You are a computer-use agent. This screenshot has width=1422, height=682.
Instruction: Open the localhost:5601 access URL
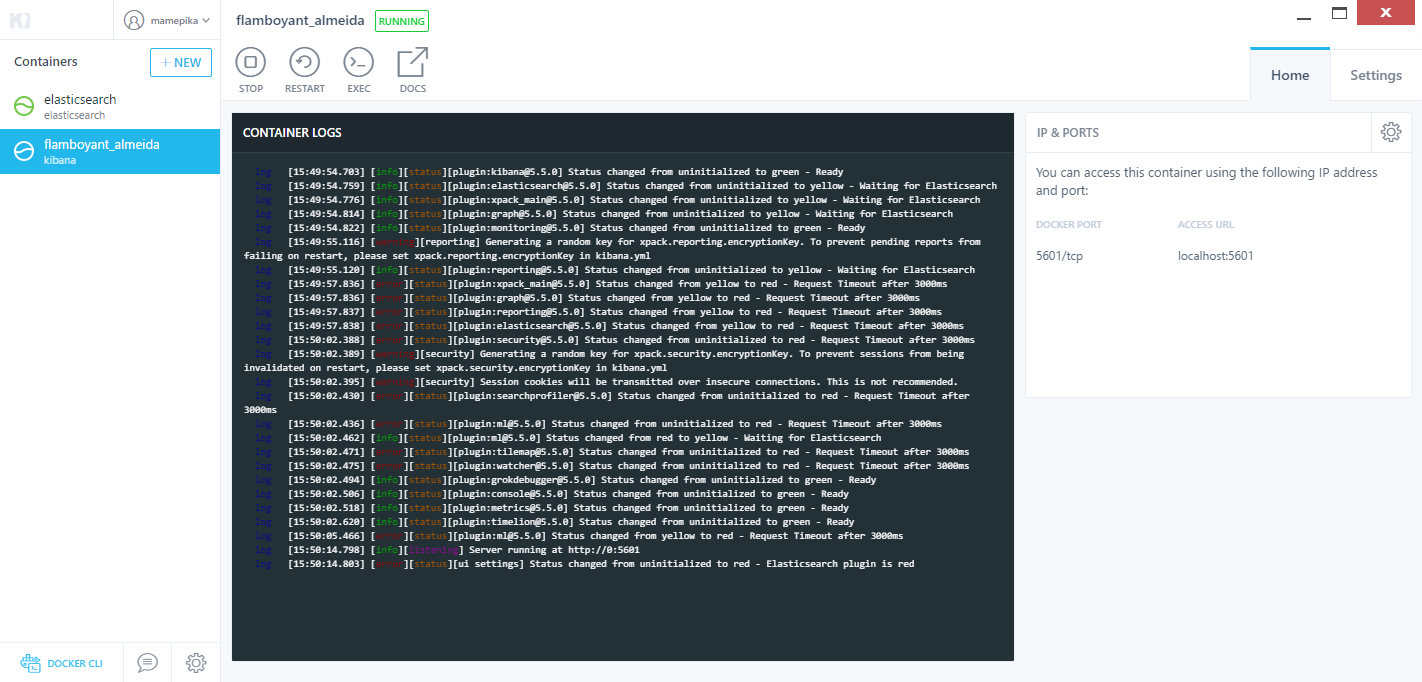tap(1216, 256)
